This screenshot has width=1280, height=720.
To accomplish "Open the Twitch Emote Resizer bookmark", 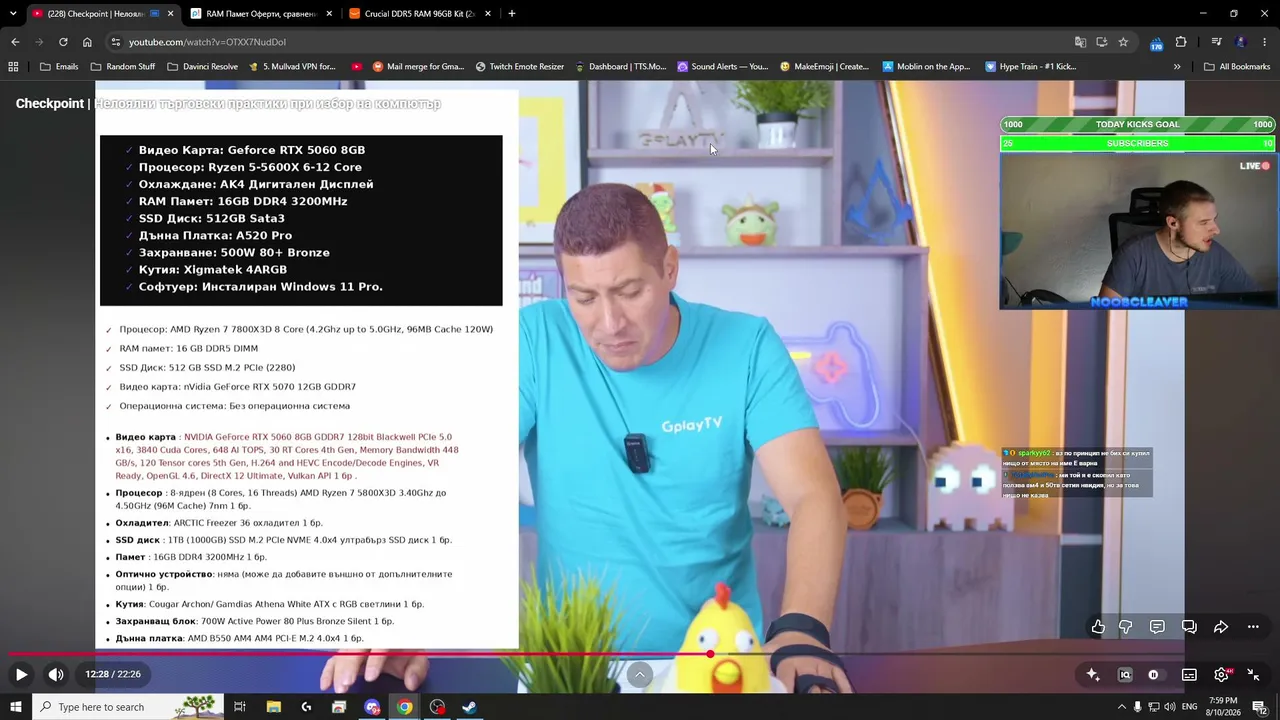I will point(520,67).
